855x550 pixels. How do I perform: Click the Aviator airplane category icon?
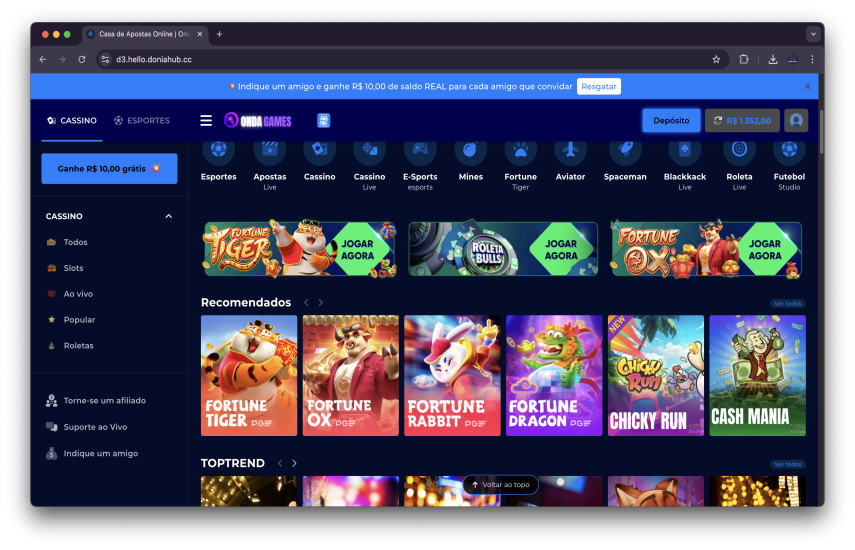coord(570,151)
